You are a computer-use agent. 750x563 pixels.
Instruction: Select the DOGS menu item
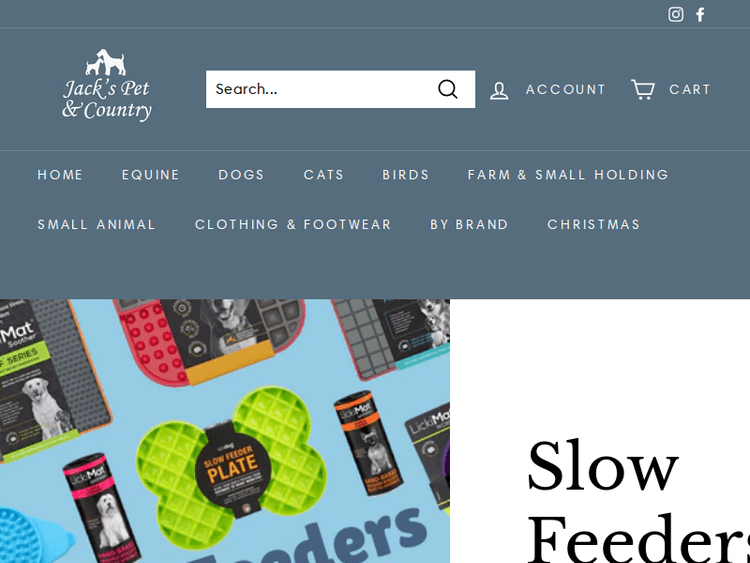[x=241, y=175]
